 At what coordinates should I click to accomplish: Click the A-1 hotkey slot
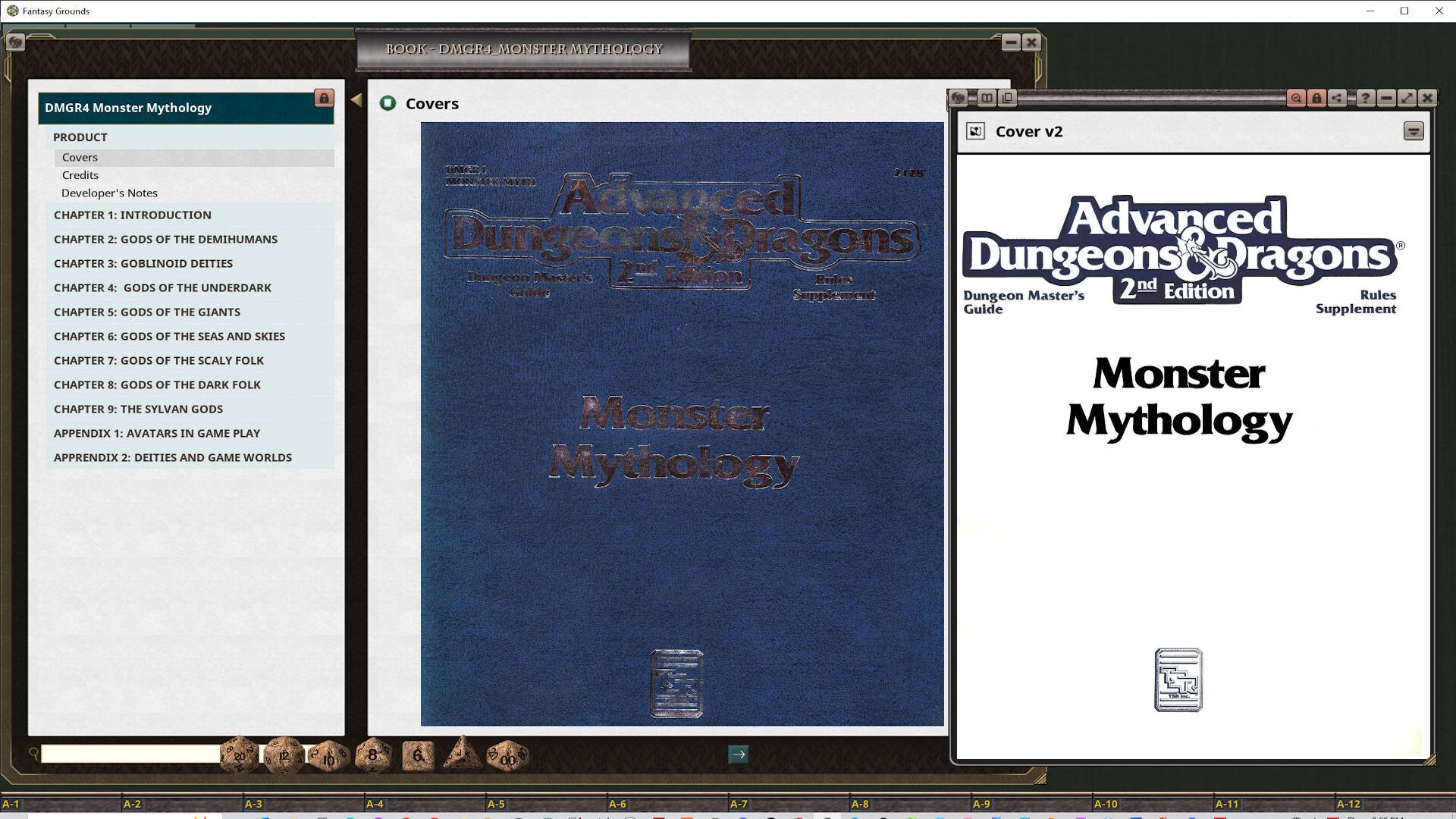click(x=61, y=804)
